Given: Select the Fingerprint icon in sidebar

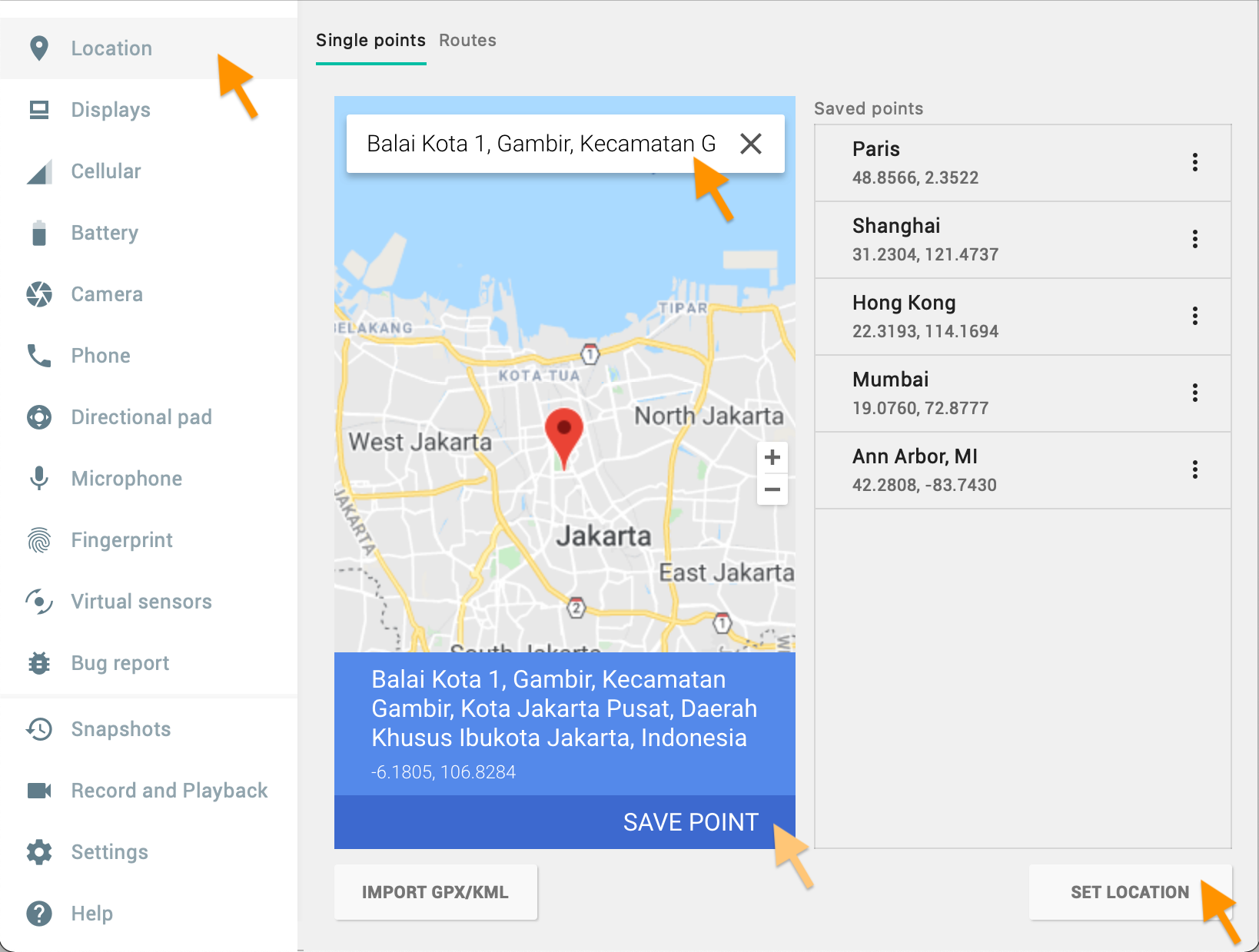Looking at the screenshot, I should pyautogui.click(x=39, y=540).
